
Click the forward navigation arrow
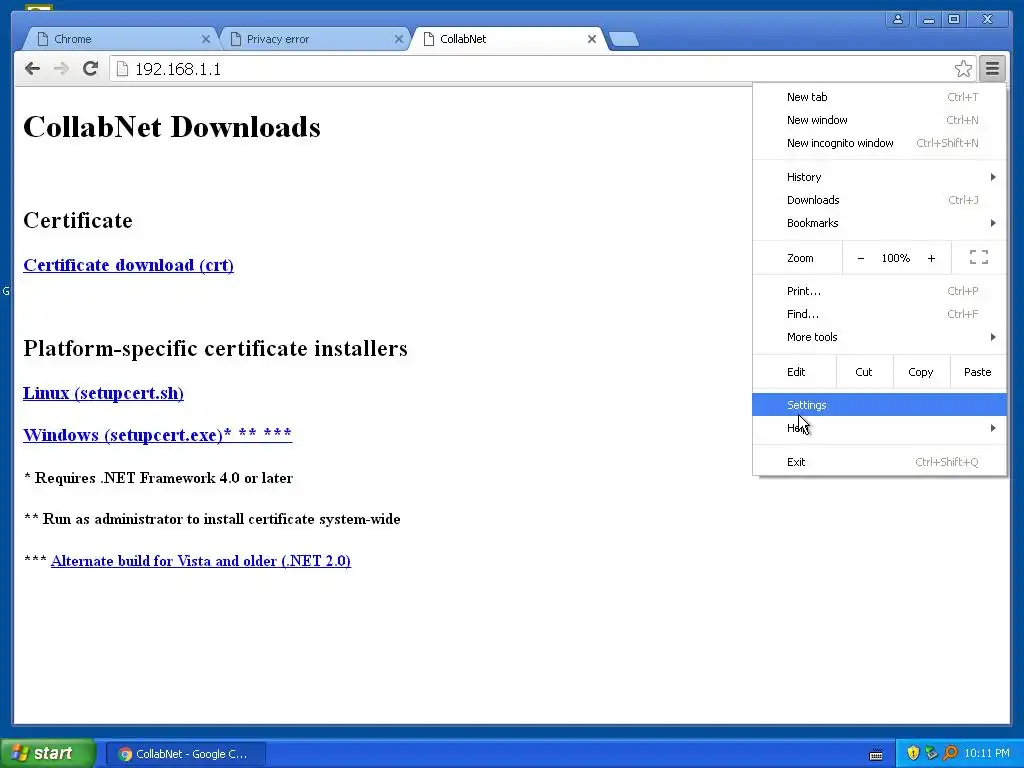click(x=61, y=69)
